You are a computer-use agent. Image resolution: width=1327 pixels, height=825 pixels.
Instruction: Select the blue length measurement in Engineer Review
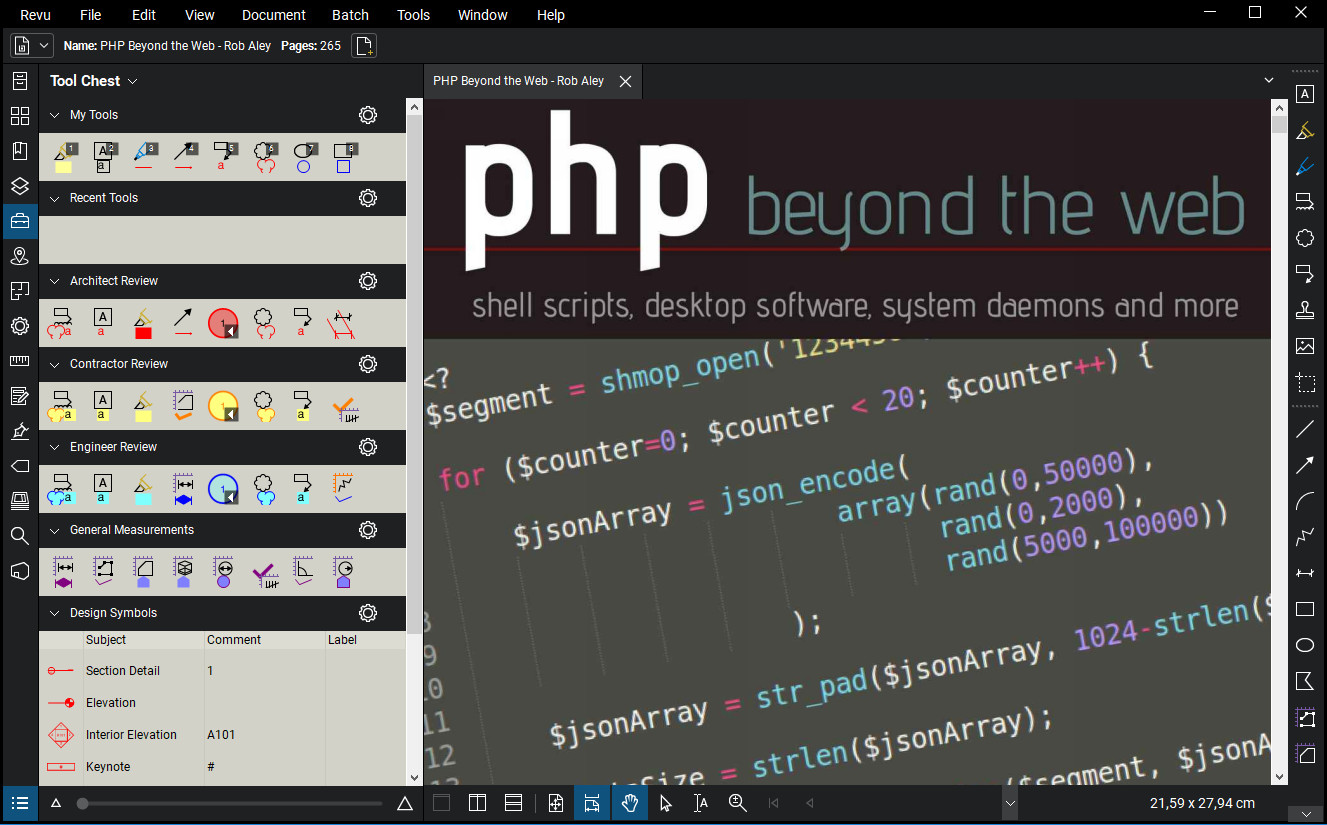point(183,489)
